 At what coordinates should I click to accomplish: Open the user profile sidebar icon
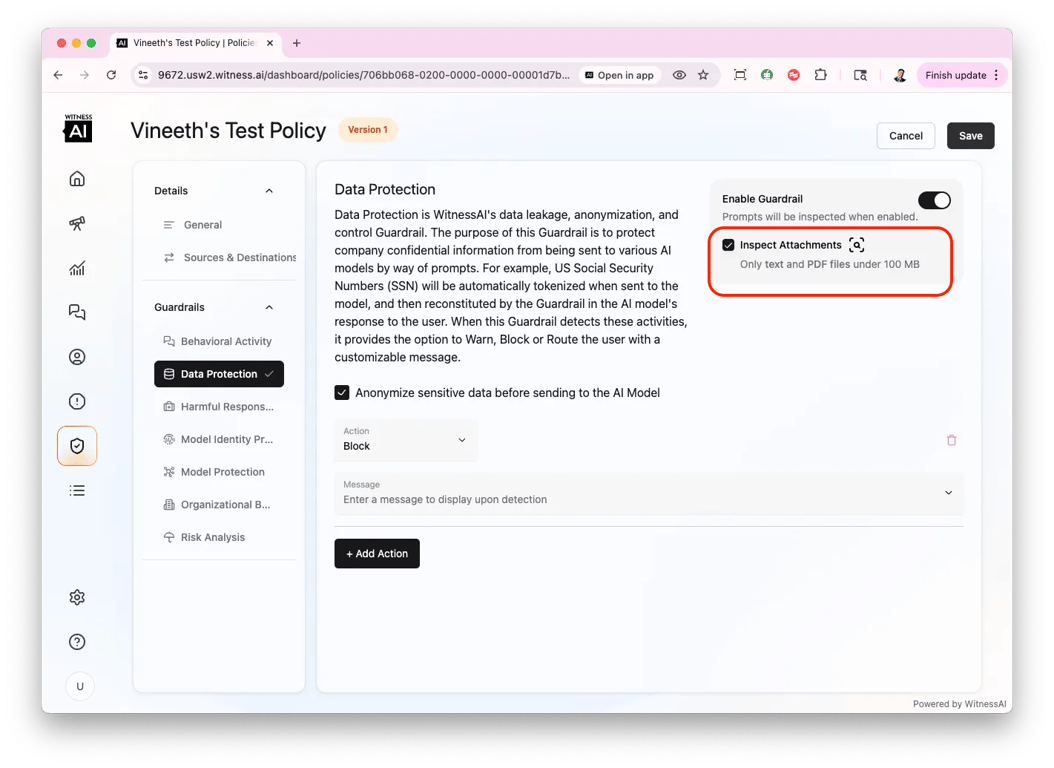[77, 357]
